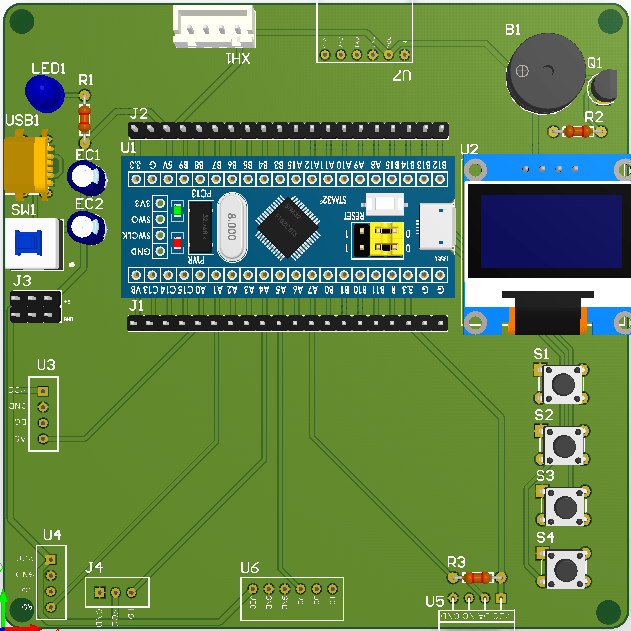Click the 'PC13' label on STM32 board

pyautogui.click(x=202, y=194)
